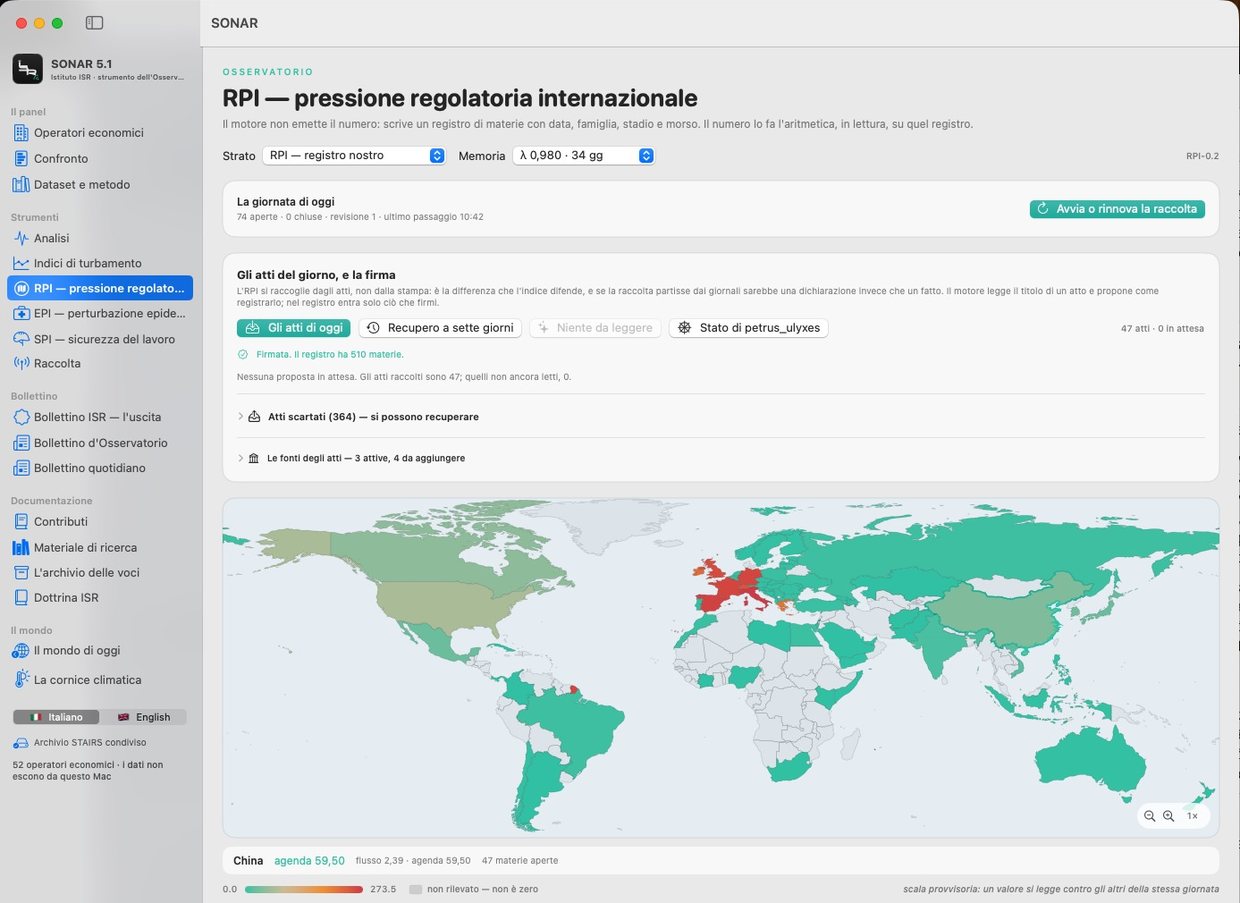Select the Bollettino ISR seal icon
Image resolution: width=1240 pixels, height=903 pixels.
(x=21, y=417)
